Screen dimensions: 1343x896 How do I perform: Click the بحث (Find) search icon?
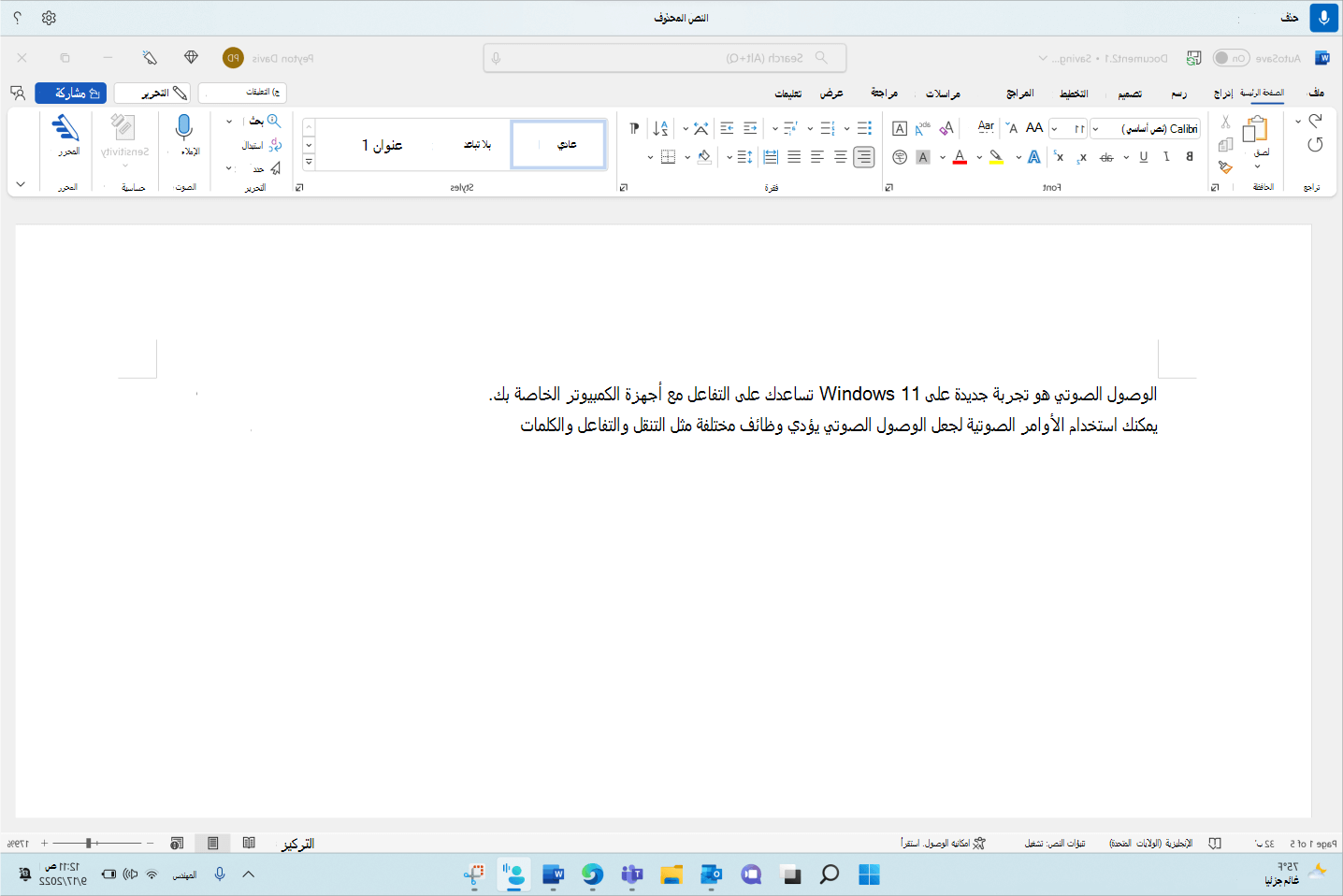click(273, 122)
